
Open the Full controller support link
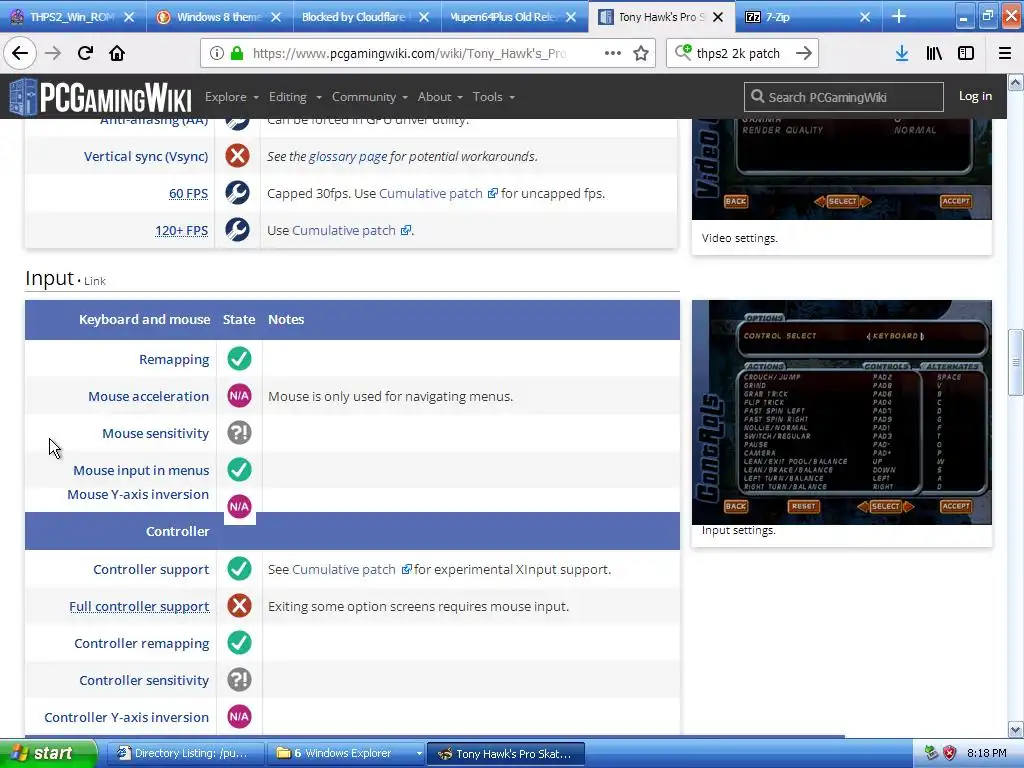139,606
